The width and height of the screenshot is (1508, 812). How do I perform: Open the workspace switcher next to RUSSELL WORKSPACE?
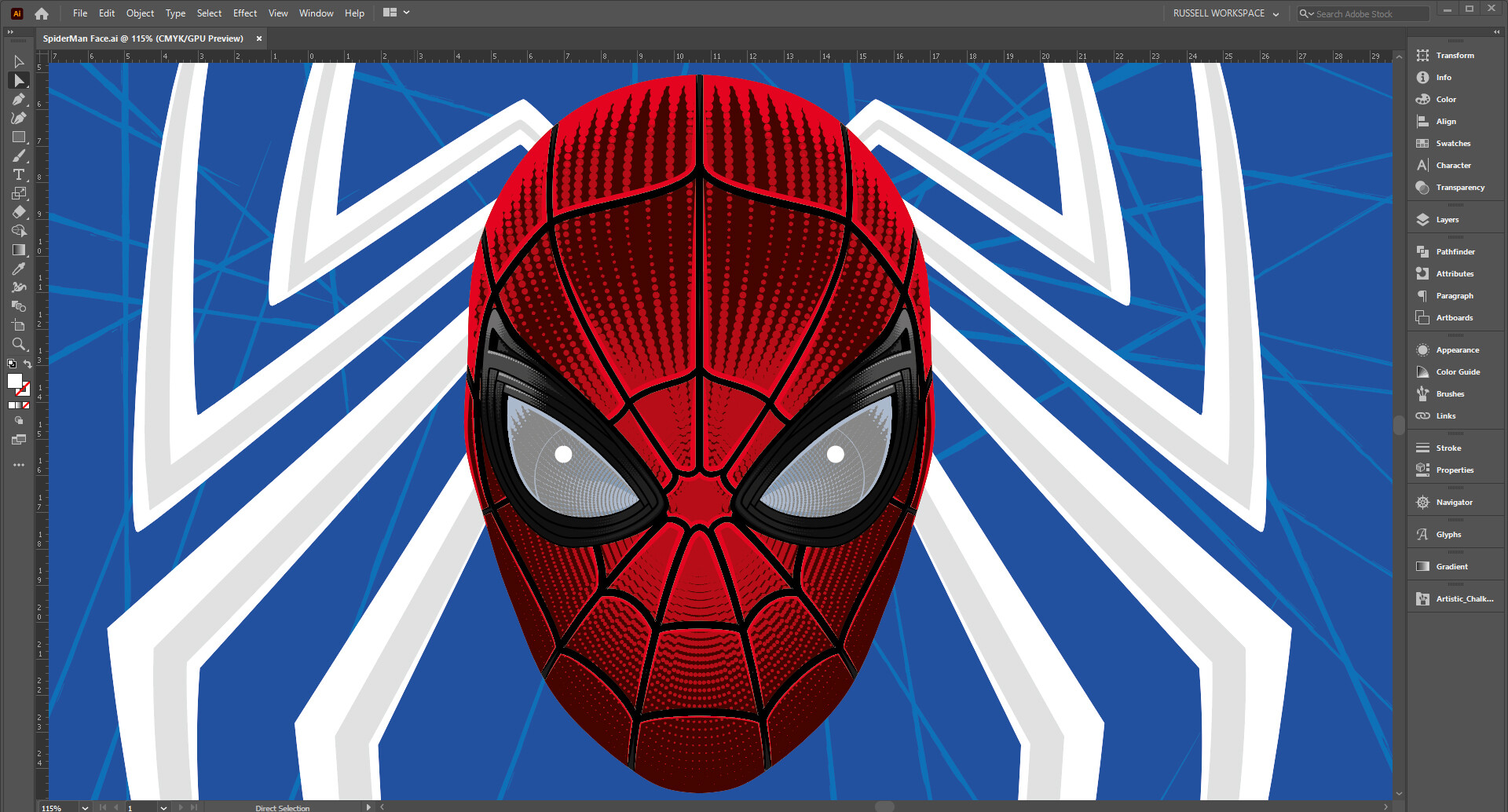[x=1276, y=13]
